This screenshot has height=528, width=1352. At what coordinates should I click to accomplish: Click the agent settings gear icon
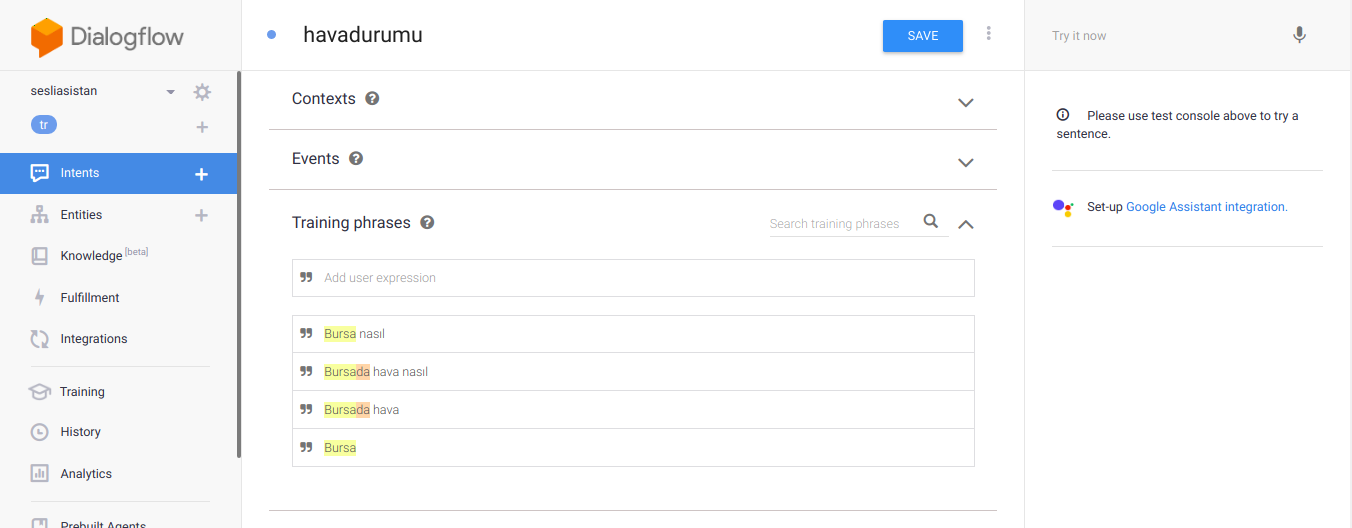[202, 92]
